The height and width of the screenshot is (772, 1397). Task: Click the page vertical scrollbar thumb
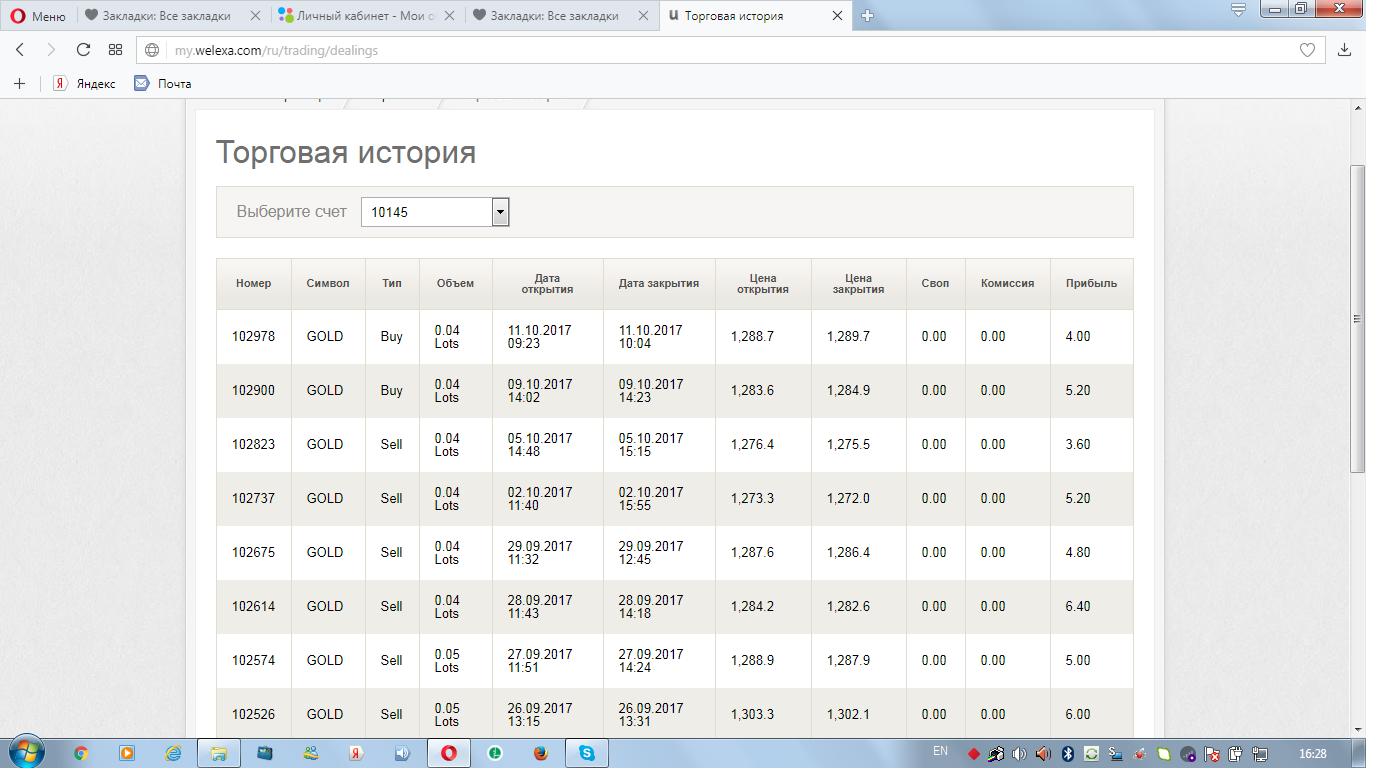click(x=1357, y=318)
